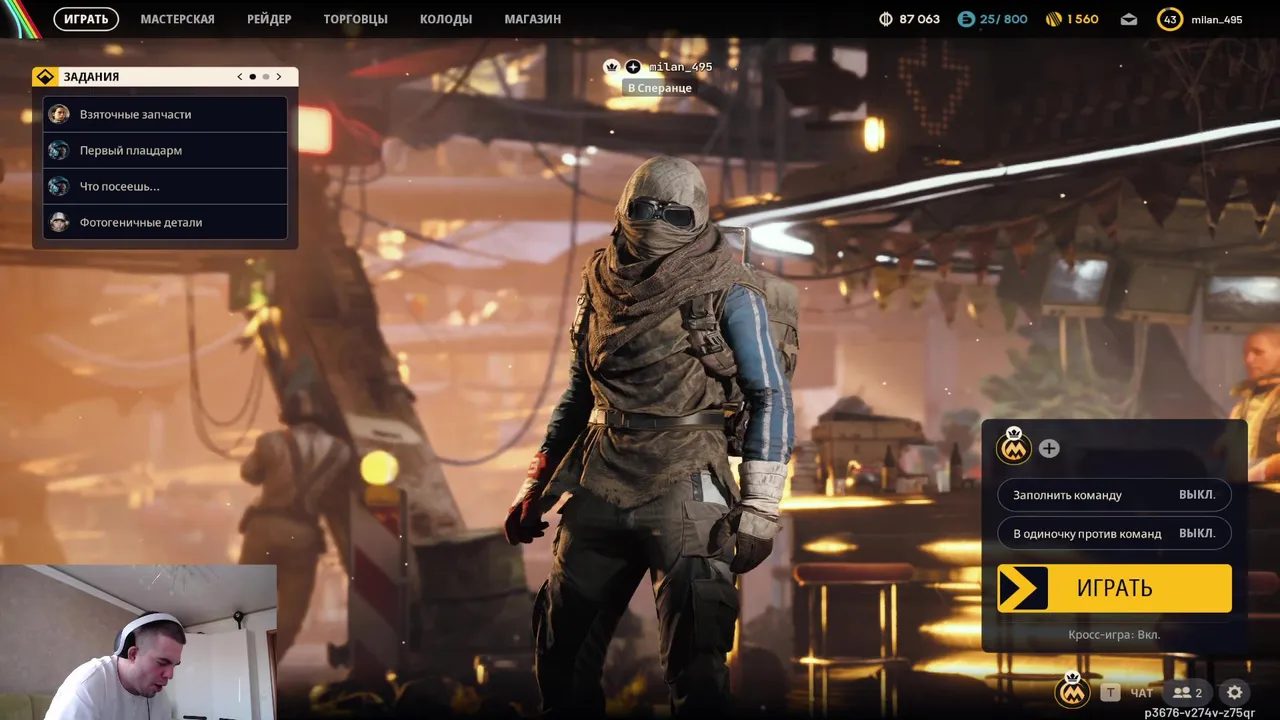Go to previous quests page arrow
The height and width of the screenshot is (720, 1280).
(x=240, y=77)
